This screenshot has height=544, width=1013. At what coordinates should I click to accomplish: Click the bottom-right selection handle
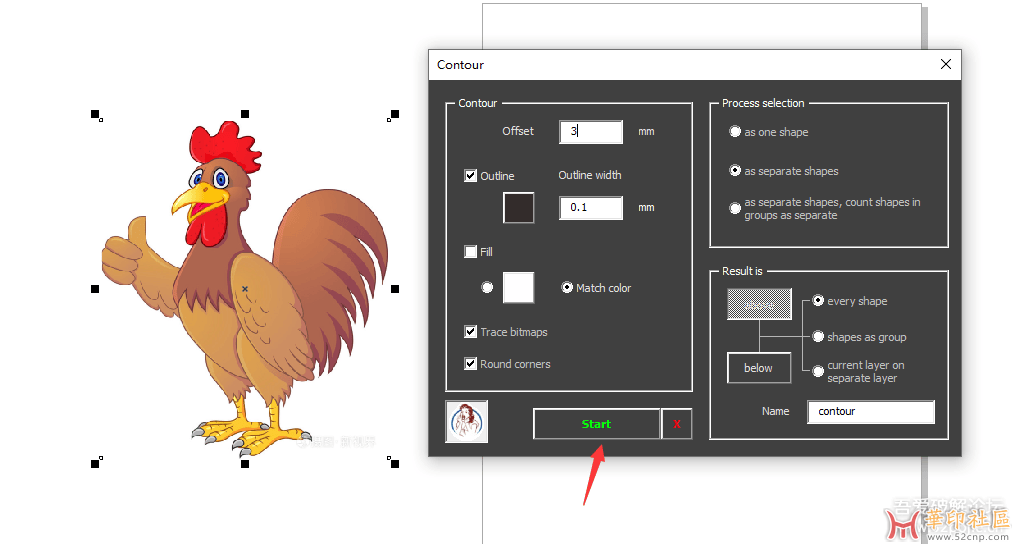click(x=395, y=463)
